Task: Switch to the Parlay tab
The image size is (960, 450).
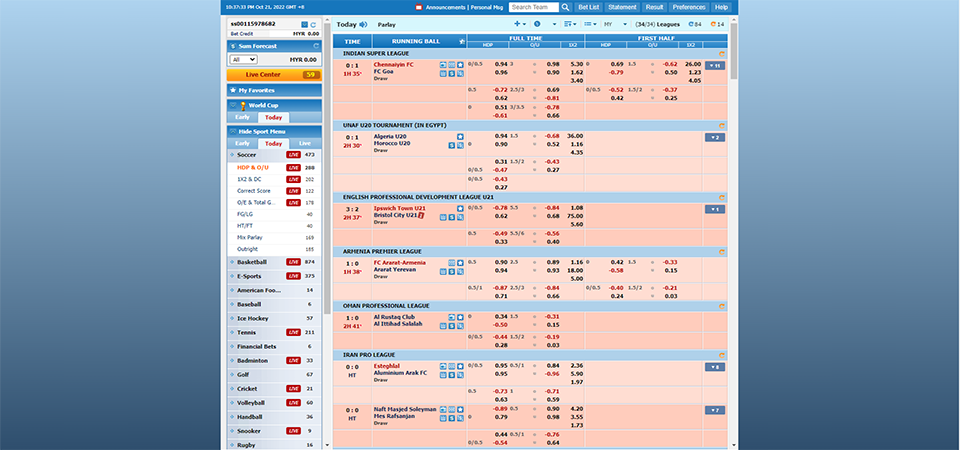Action: tap(386, 25)
